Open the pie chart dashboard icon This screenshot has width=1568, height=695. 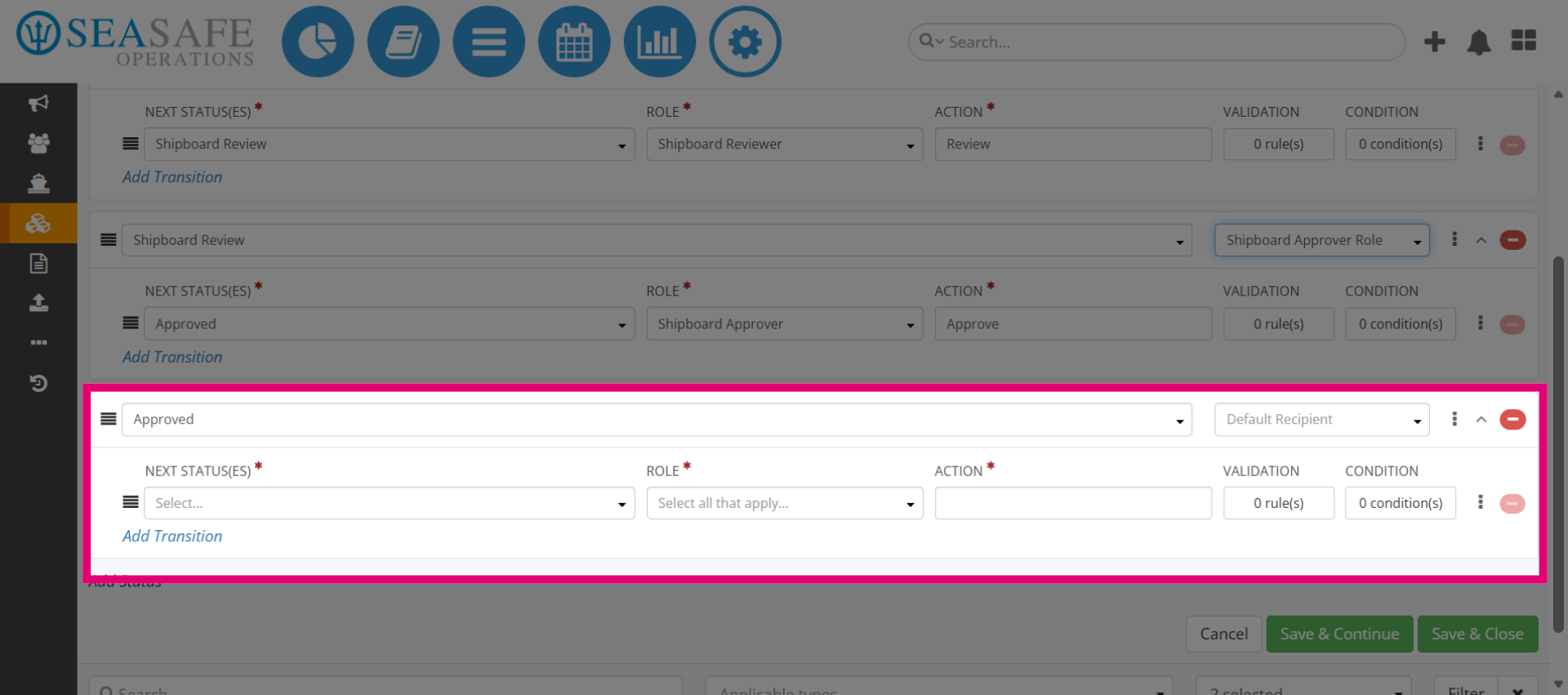pos(318,42)
